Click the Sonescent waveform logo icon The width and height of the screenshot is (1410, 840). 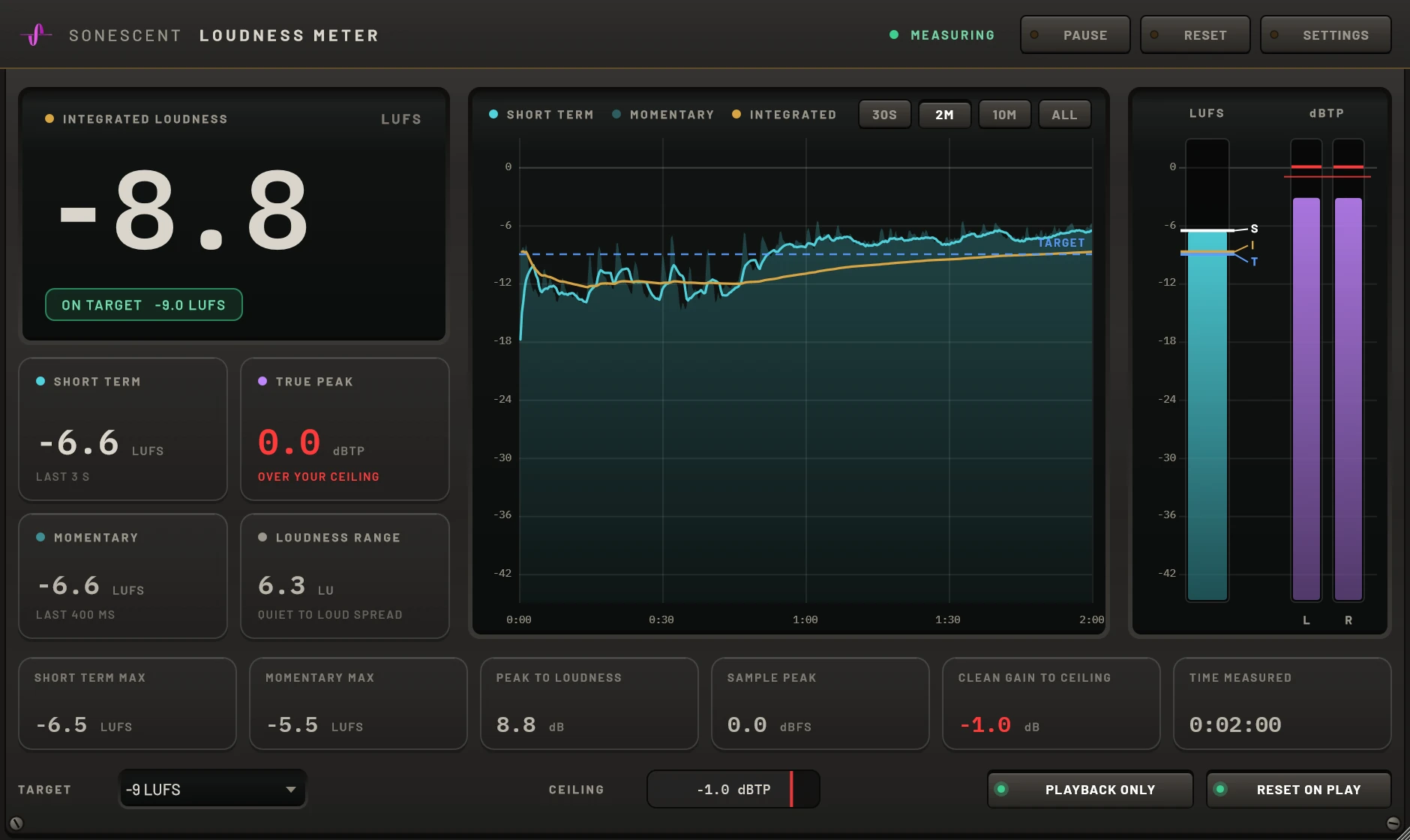[x=35, y=34]
